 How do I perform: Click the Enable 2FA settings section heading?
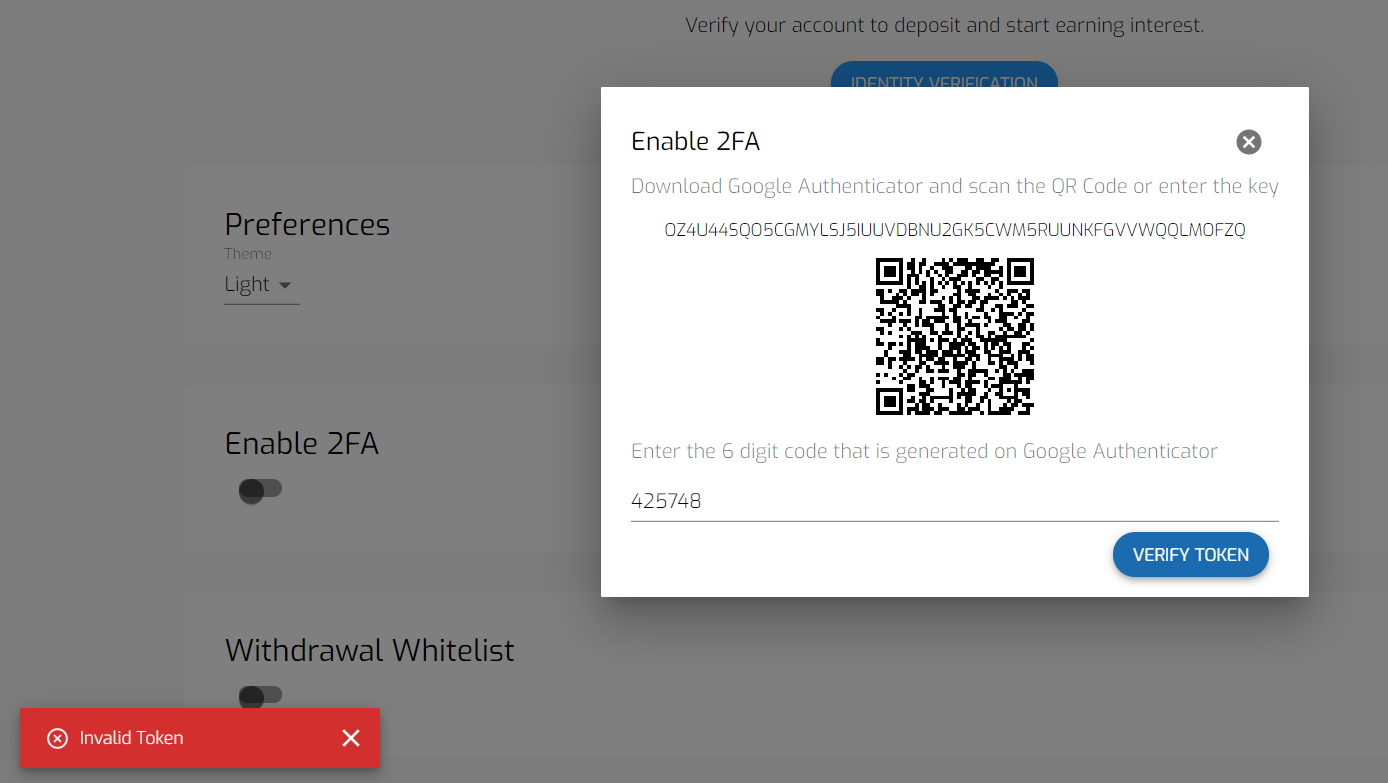(301, 443)
